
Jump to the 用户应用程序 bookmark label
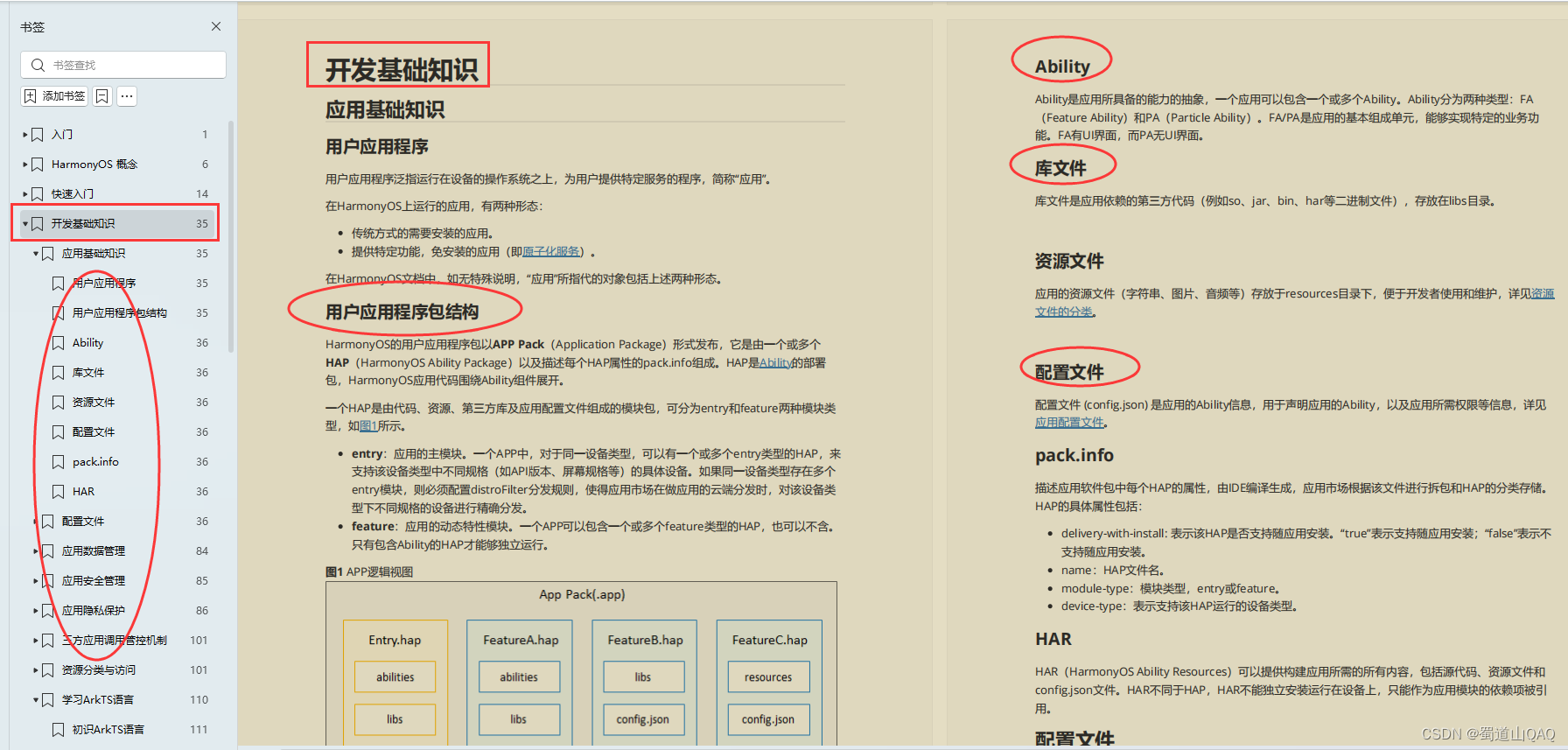[104, 284]
